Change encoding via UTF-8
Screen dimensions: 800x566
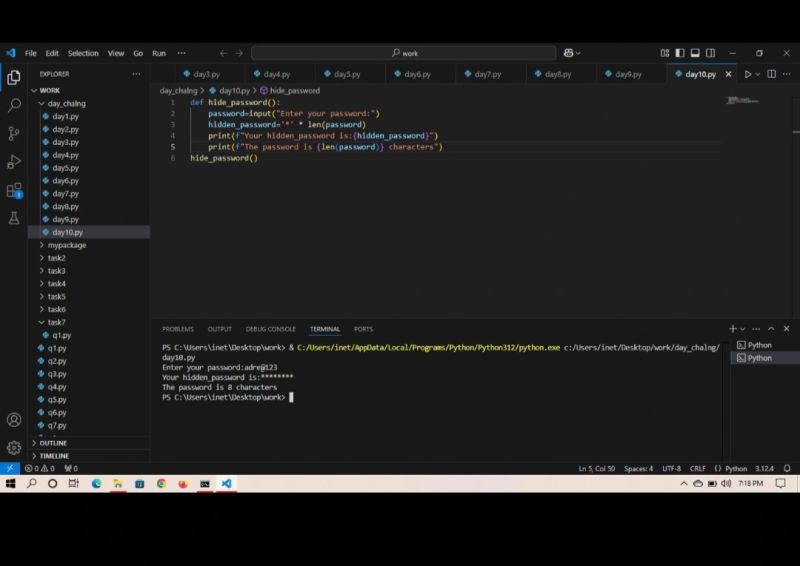pos(671,468)
